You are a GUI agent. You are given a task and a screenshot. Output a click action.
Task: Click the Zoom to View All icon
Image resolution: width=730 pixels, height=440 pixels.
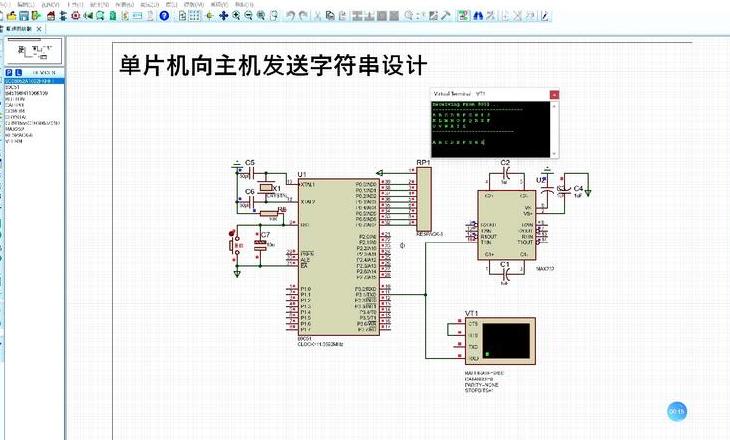(x=261, y=16)
